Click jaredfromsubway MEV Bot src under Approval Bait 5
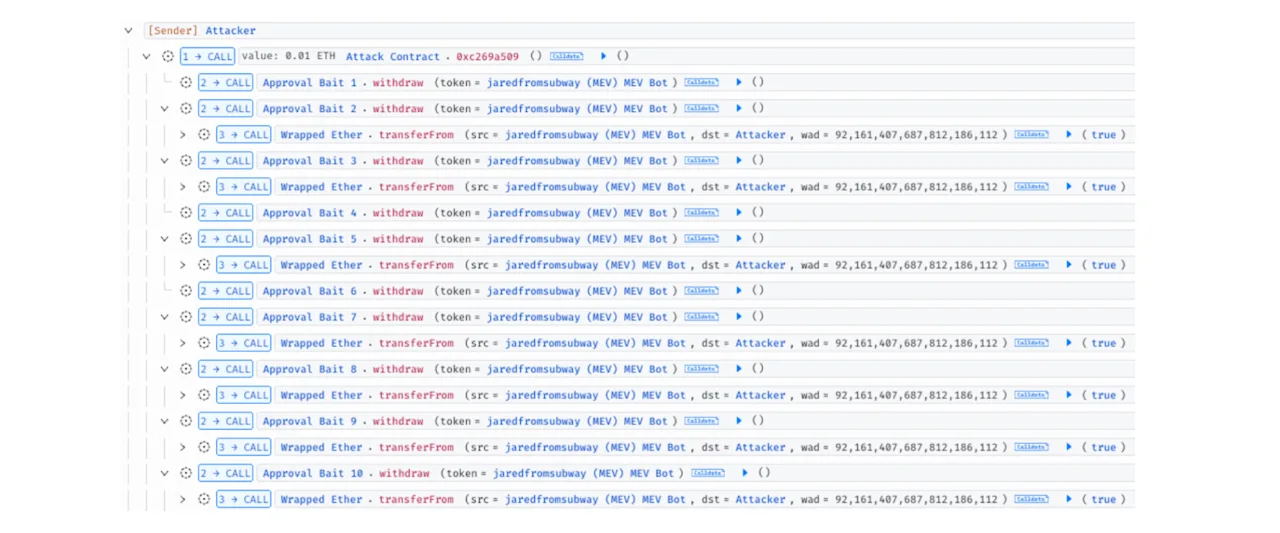The image size is (1280, 533). click(595, 265)
